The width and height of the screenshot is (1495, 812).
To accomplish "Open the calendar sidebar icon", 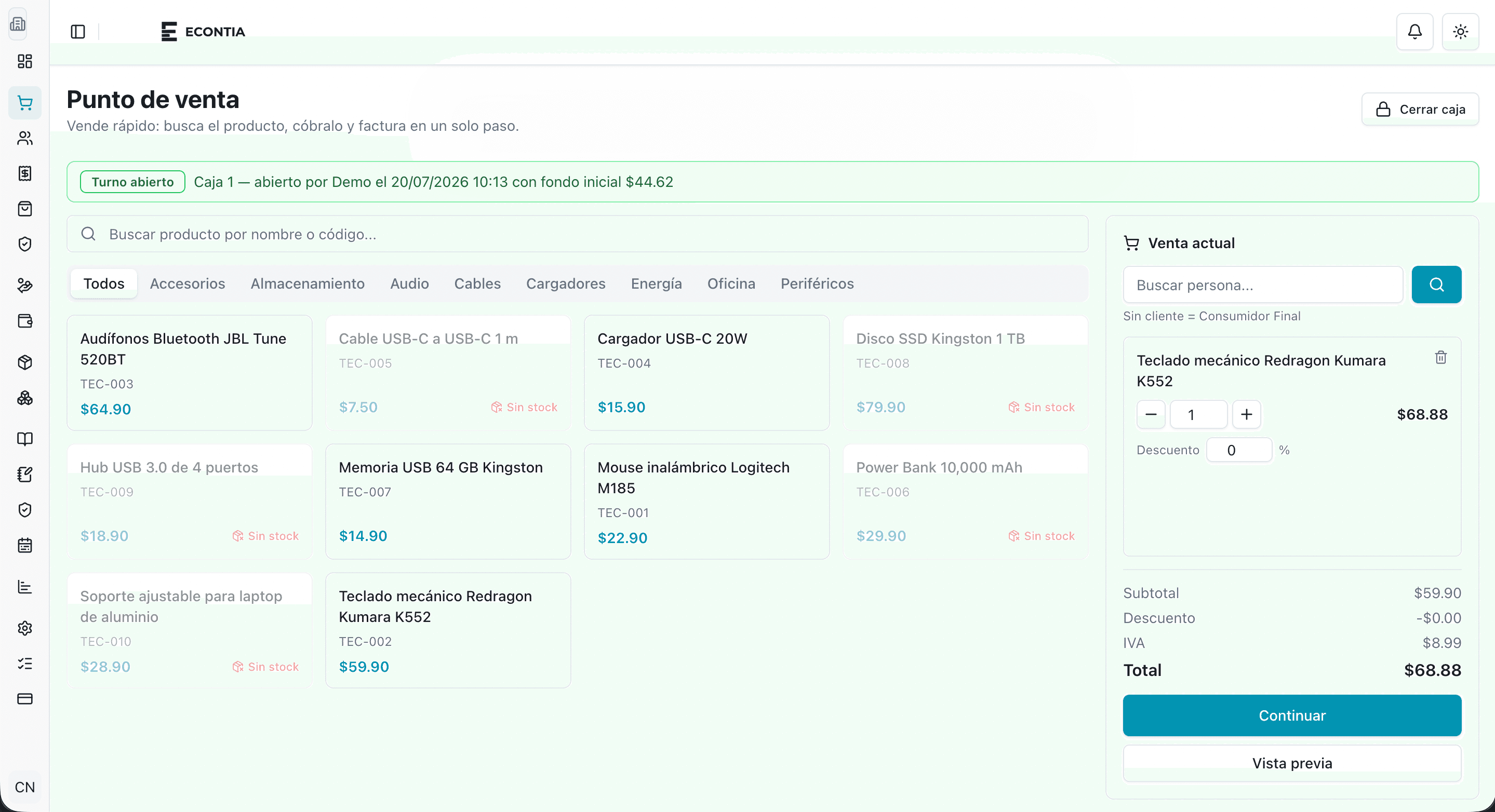I will coord(25,545).
